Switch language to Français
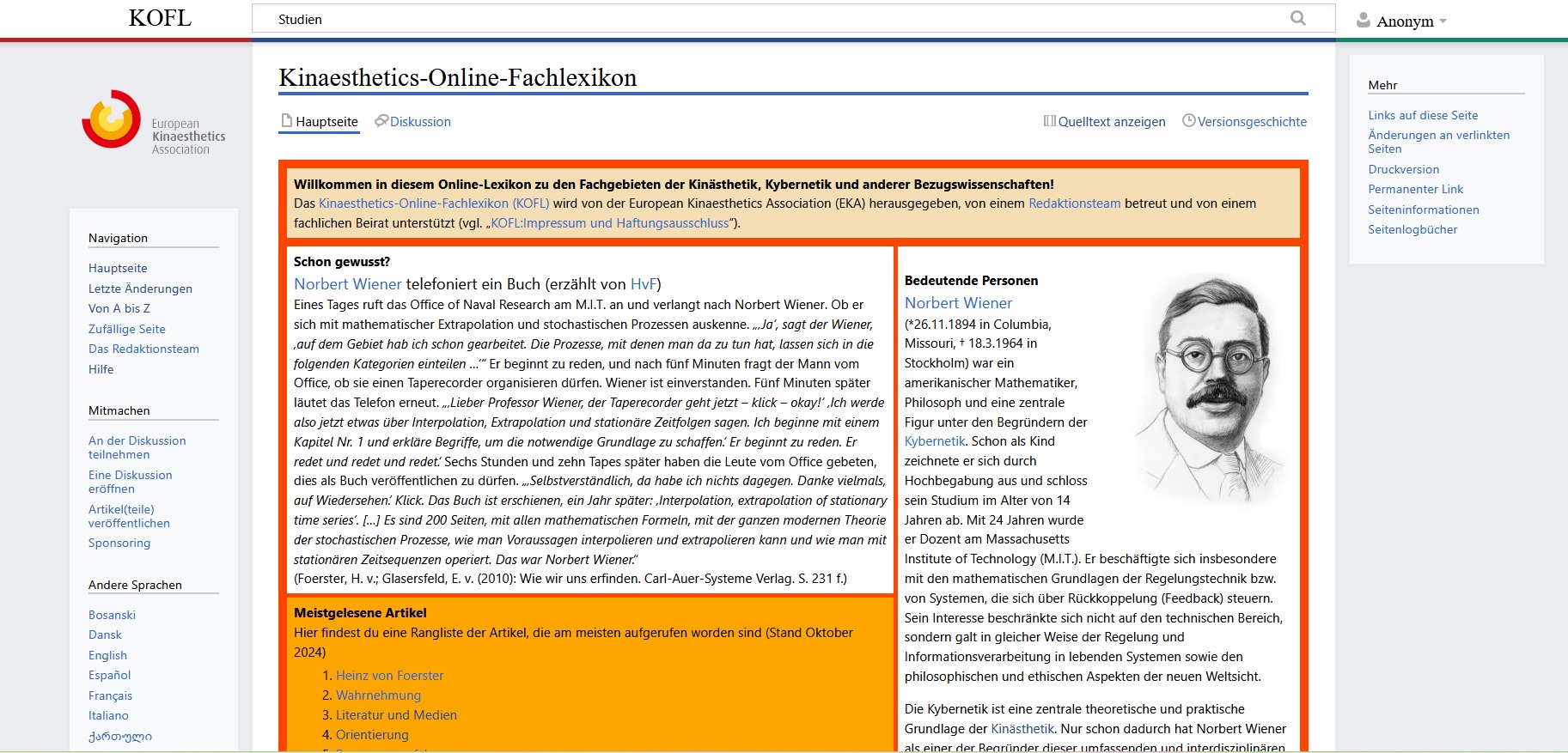Image resolution: width=1568 pixels, height=753 pixels. tap(110, 695)
